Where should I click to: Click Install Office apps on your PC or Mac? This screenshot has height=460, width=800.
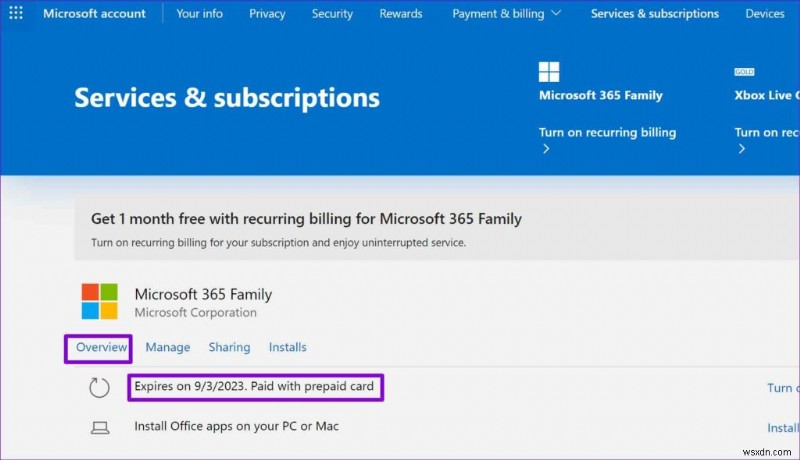click(x=237, y=426)
